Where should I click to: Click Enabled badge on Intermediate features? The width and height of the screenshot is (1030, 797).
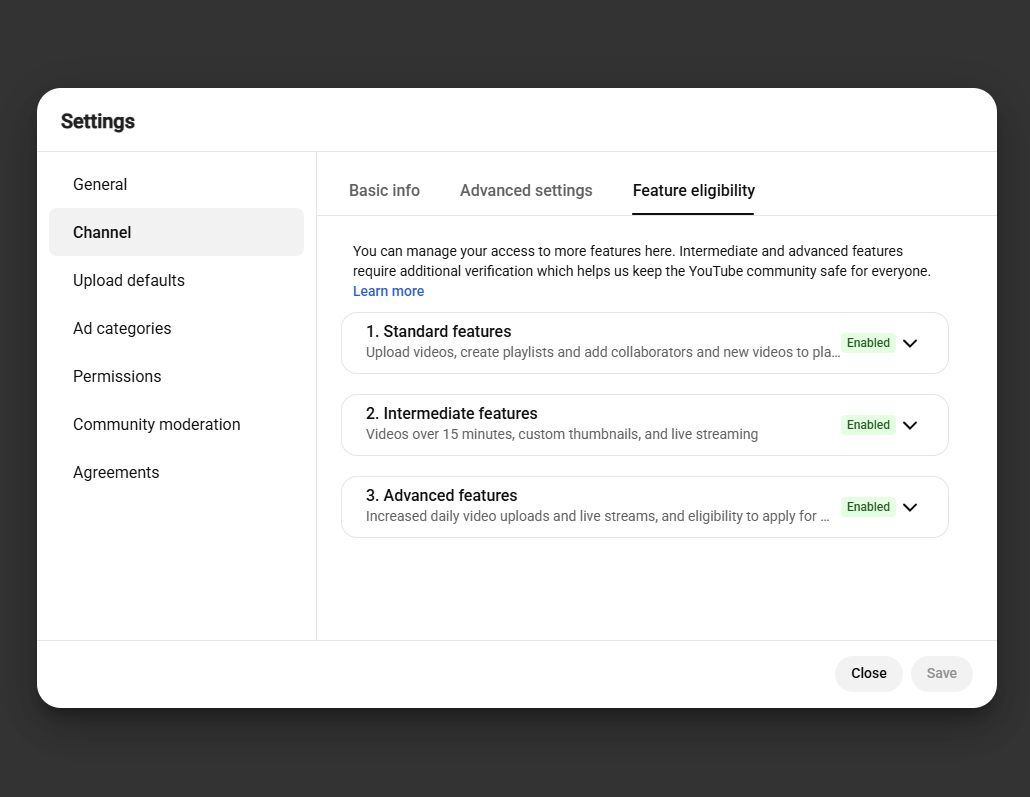[x=868, y=425]
